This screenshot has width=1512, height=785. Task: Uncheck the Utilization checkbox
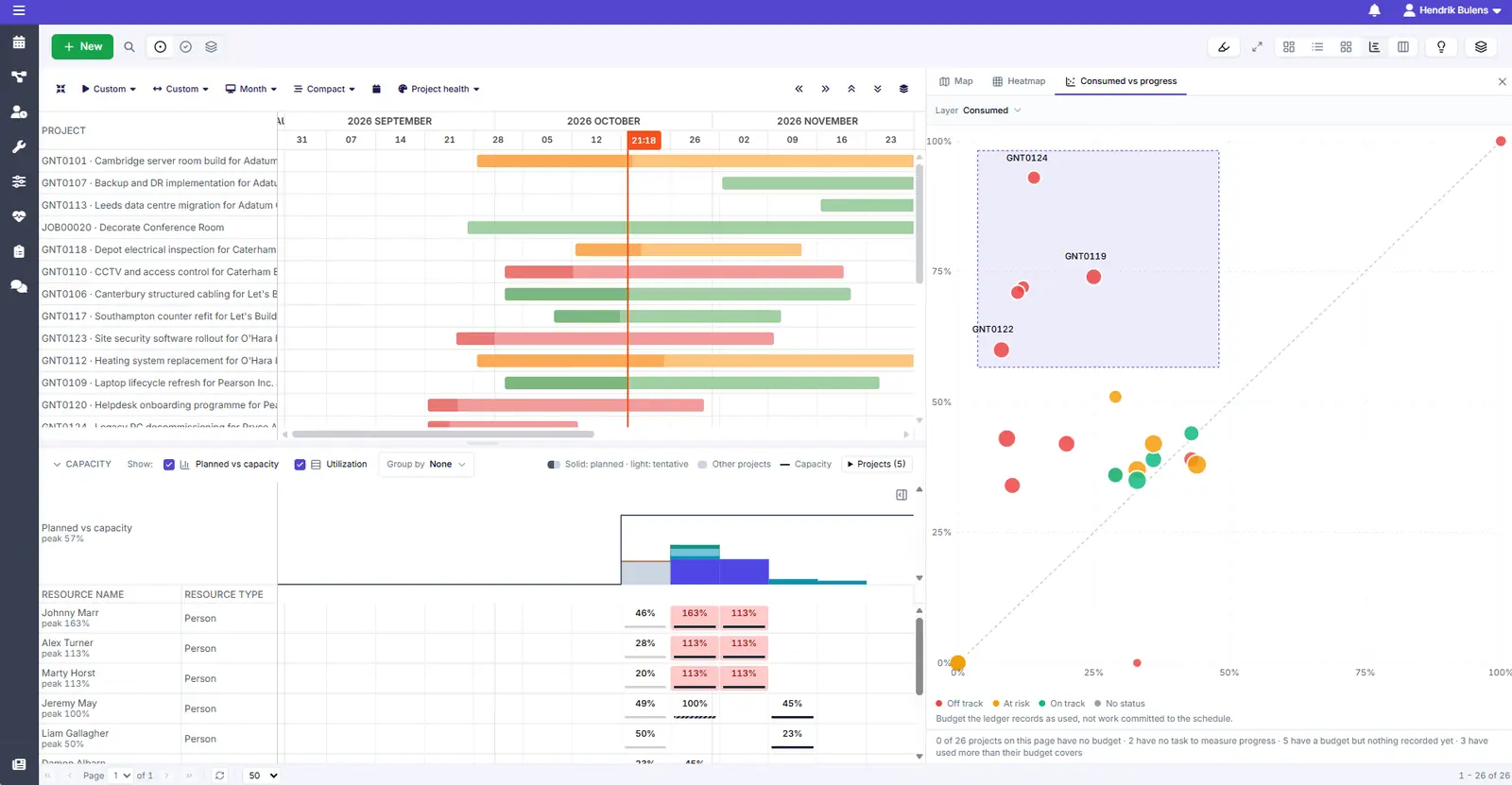300,465
